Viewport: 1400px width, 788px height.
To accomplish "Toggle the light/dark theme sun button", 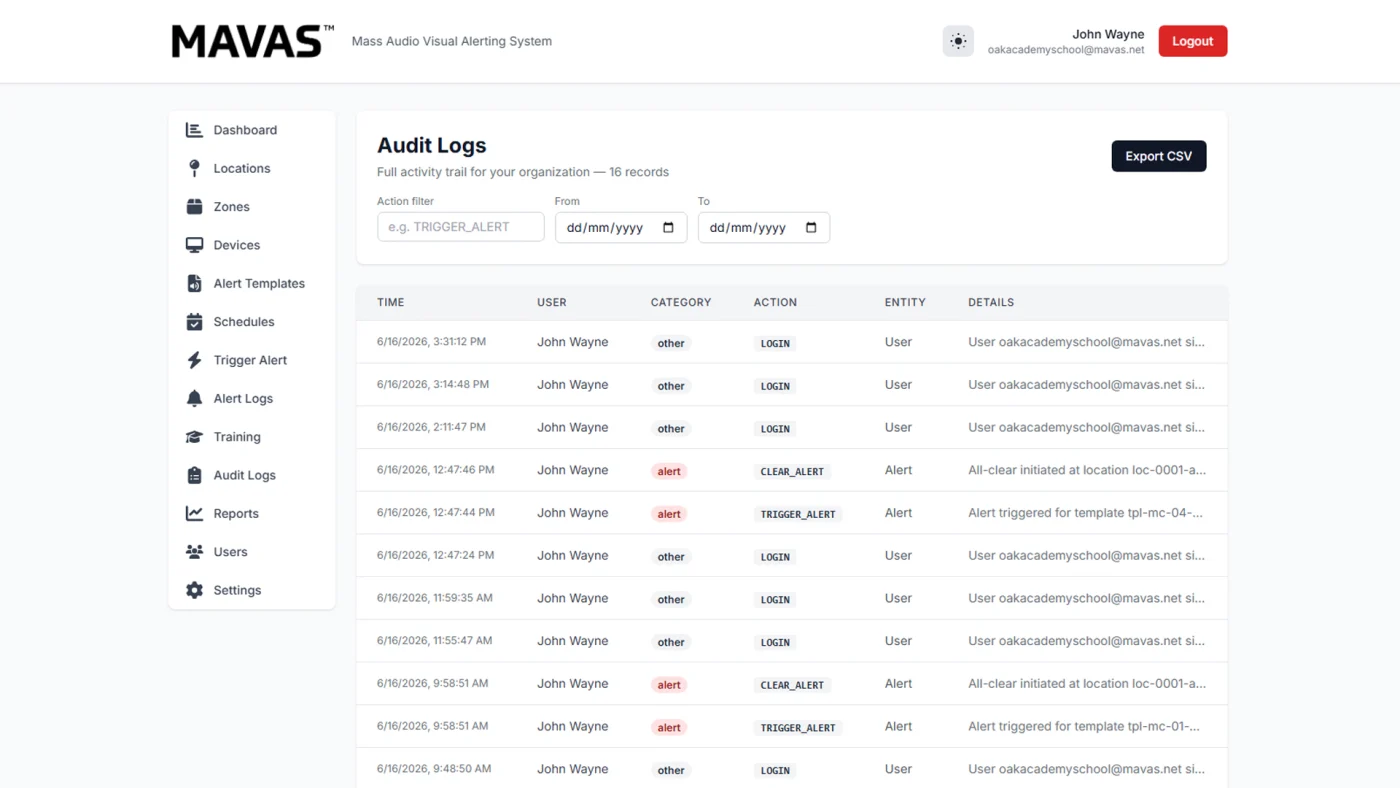I will pos(958,41).
